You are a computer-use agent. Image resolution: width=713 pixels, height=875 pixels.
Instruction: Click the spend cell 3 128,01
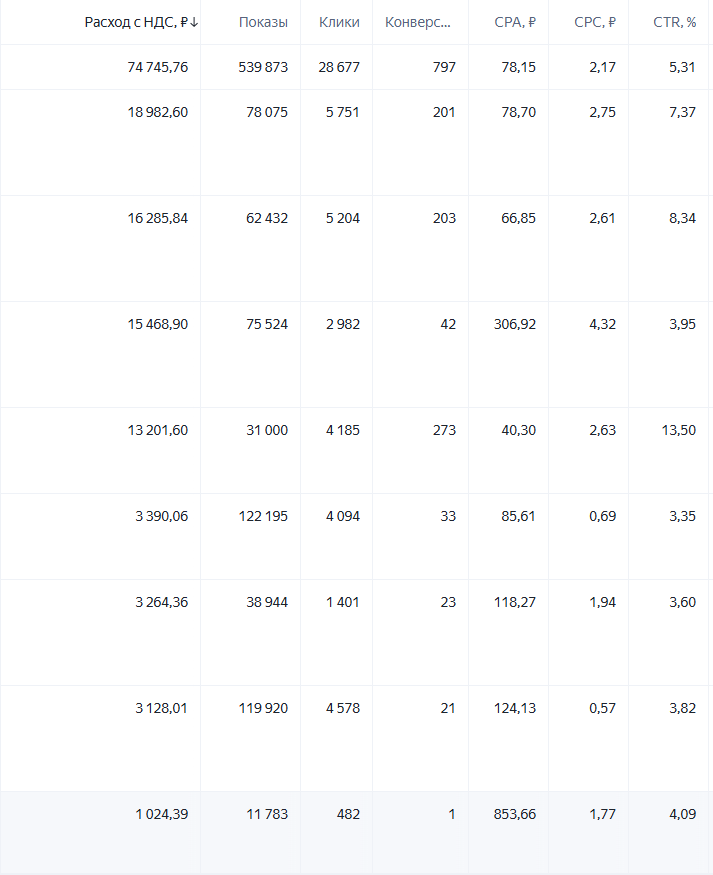coord(161,708)
